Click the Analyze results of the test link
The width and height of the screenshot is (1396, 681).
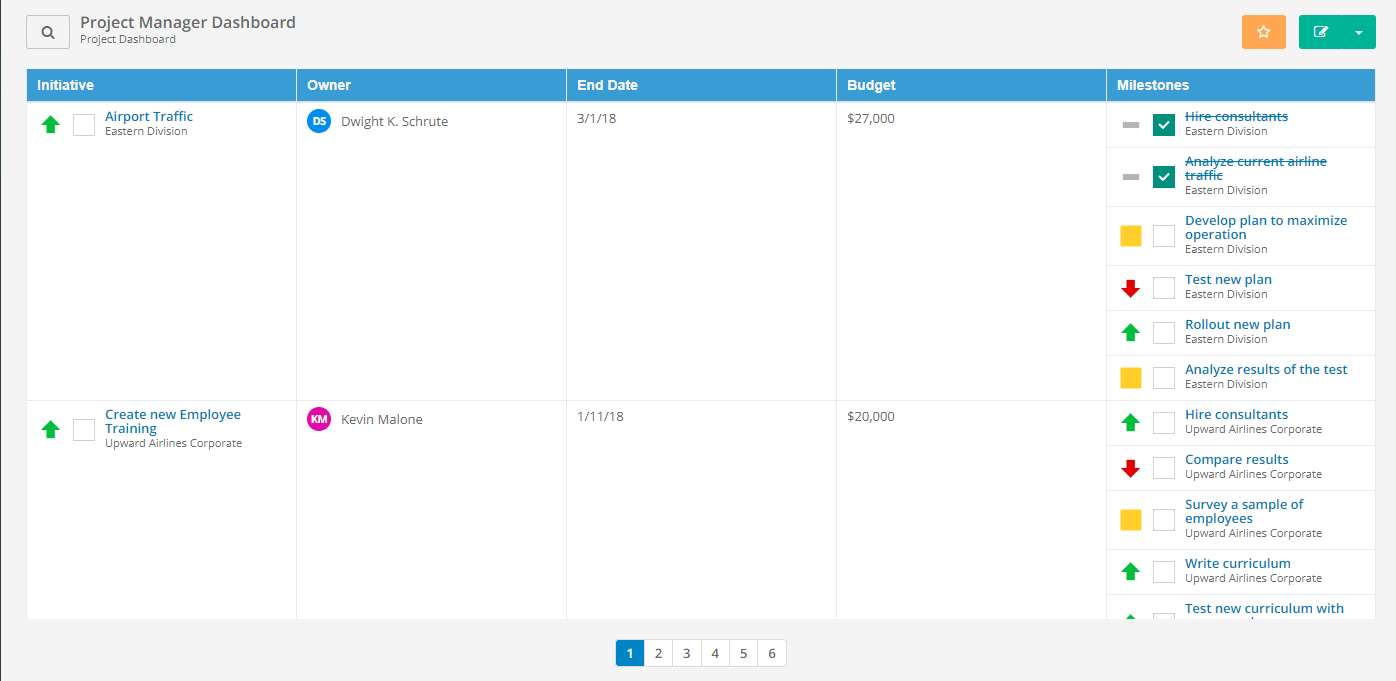pos(1266,369)
